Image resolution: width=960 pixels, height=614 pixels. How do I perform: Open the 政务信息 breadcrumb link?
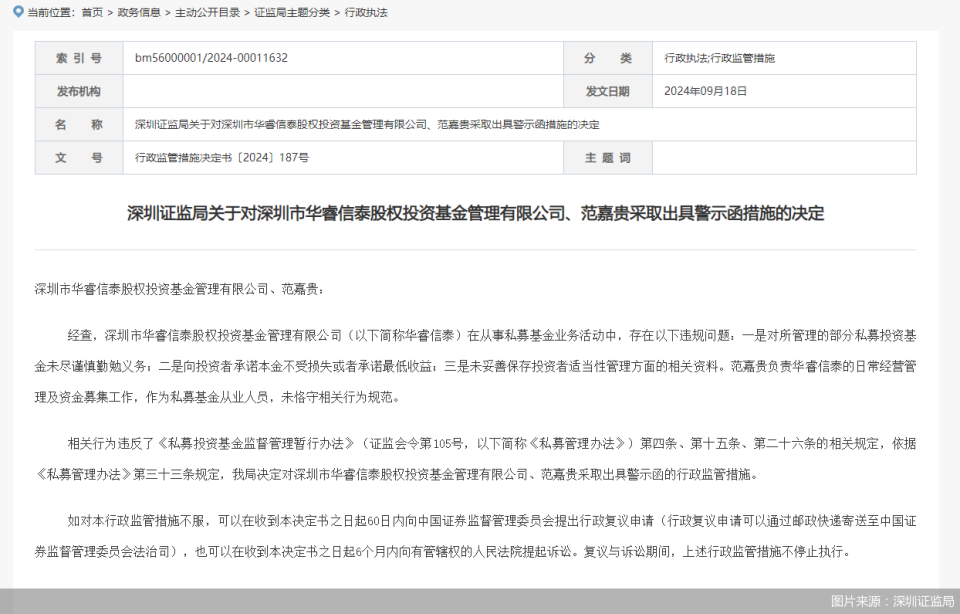coord(139,12)
